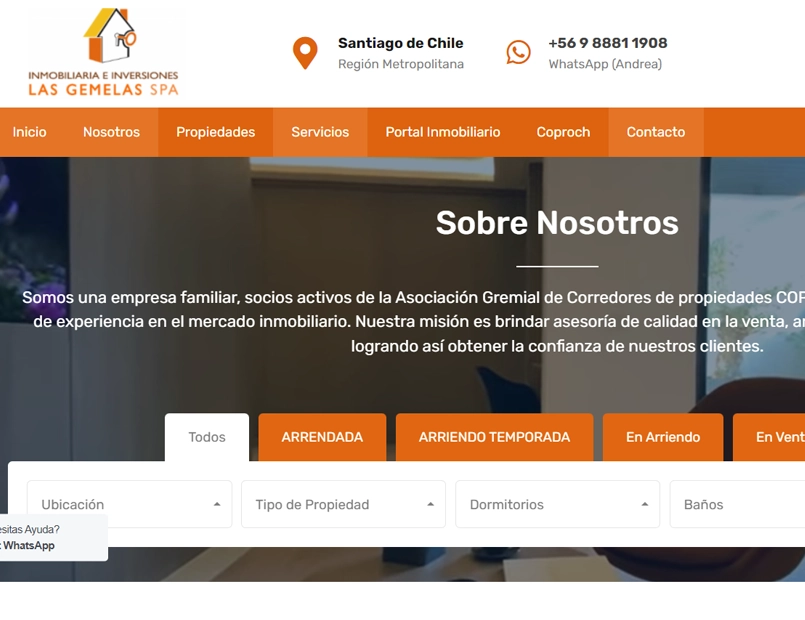Click the WhatsApp phone icon
Viewport: 805px width, 620px height.
pos(518,52)
